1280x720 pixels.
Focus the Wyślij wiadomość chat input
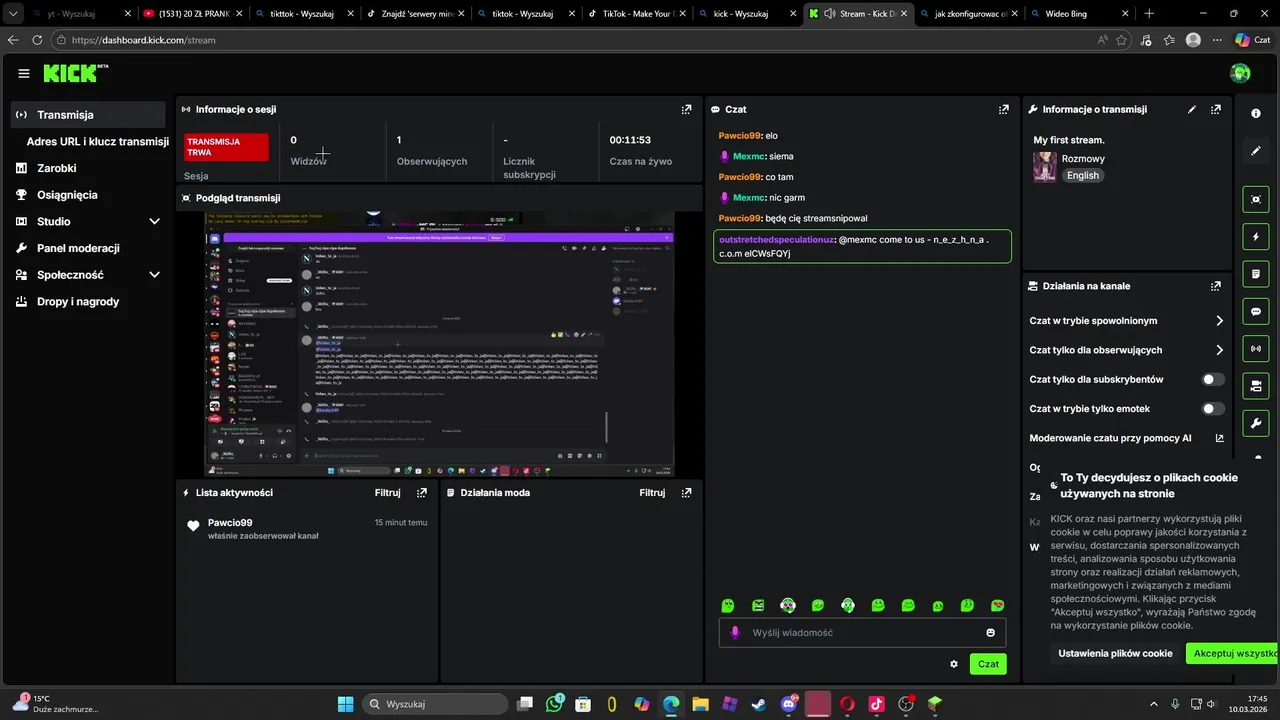pos(862,633)
